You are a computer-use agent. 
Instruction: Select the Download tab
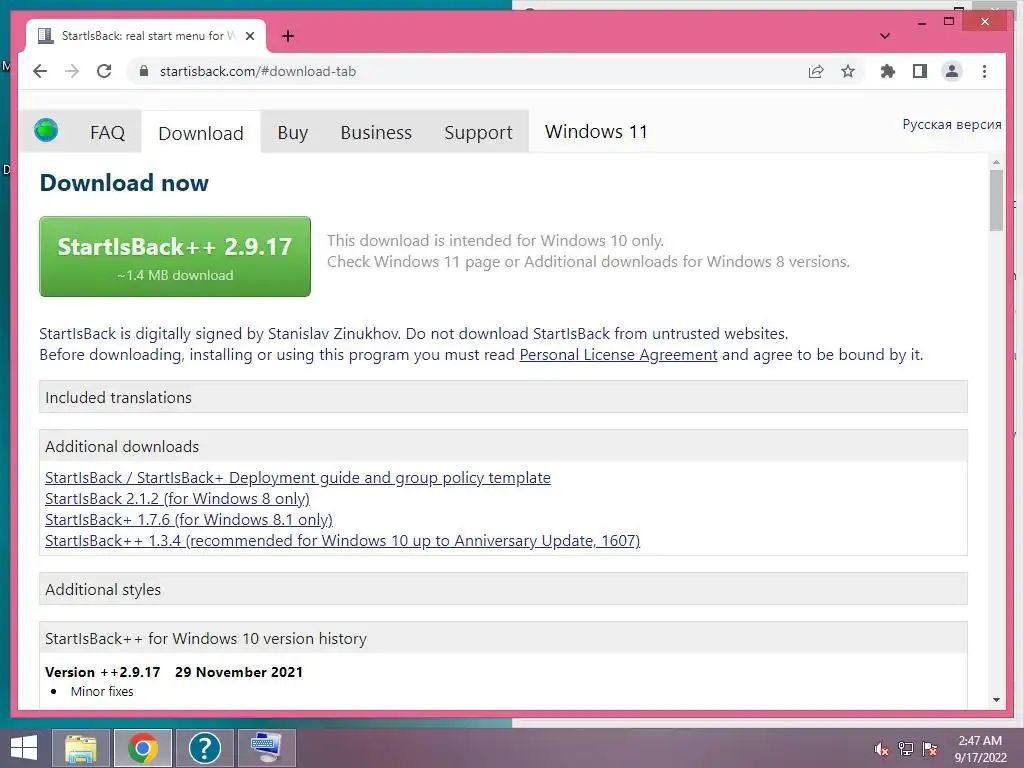(x=200, y=133)
